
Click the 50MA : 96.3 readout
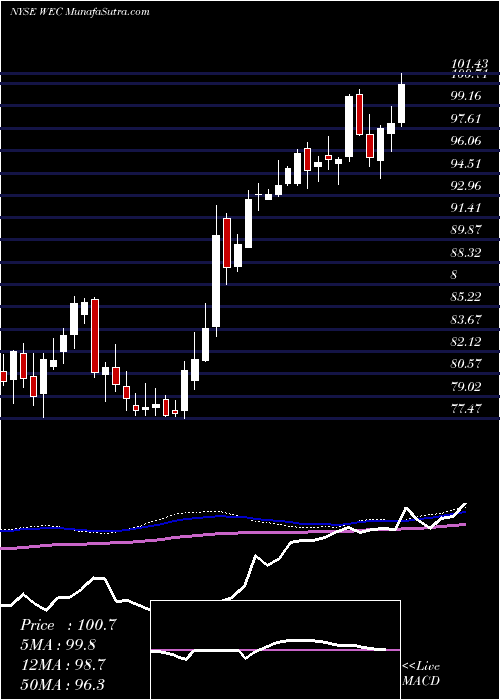[x=62, y=684]
